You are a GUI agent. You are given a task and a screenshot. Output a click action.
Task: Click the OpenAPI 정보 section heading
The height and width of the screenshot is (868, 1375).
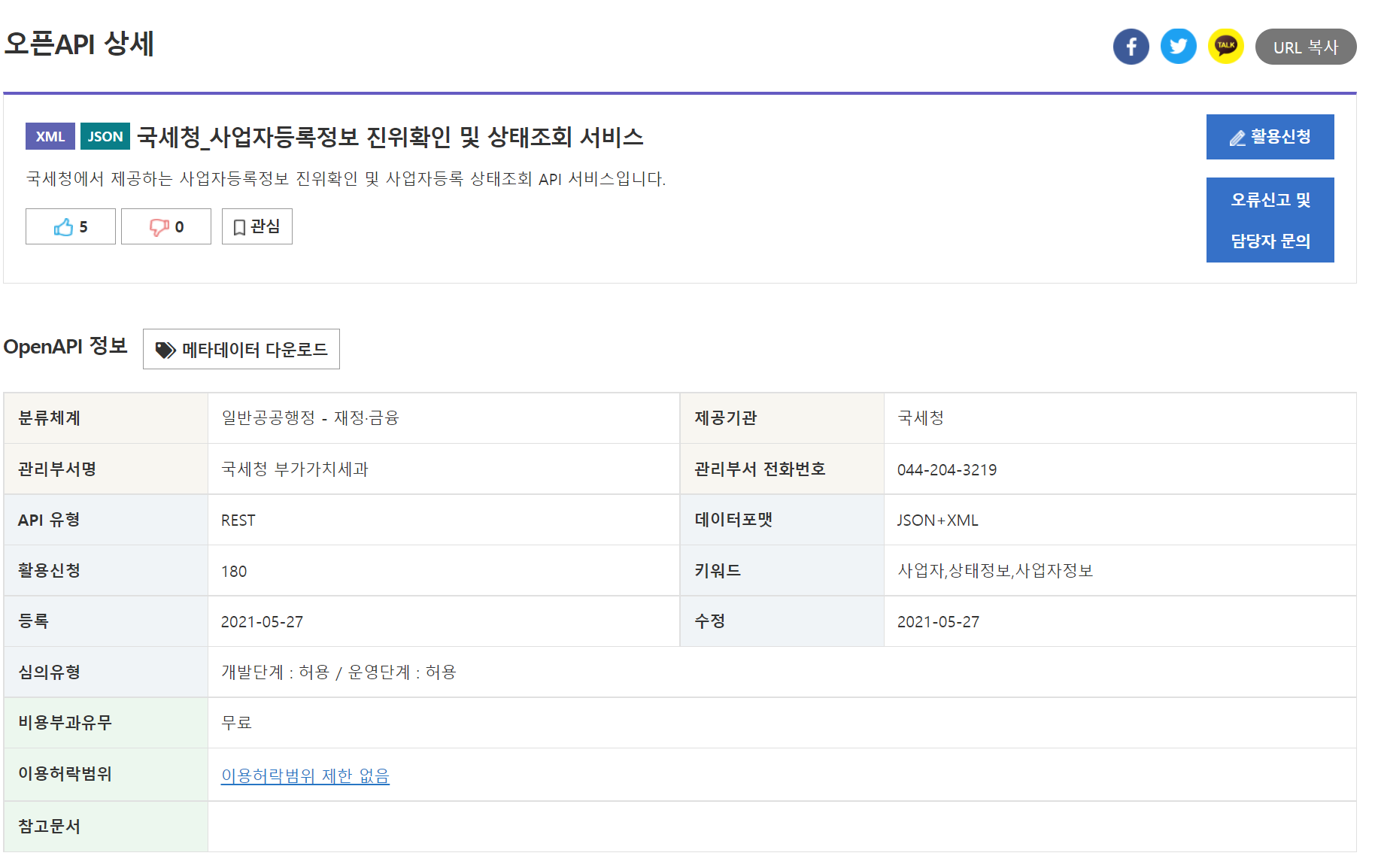point(65,346)
